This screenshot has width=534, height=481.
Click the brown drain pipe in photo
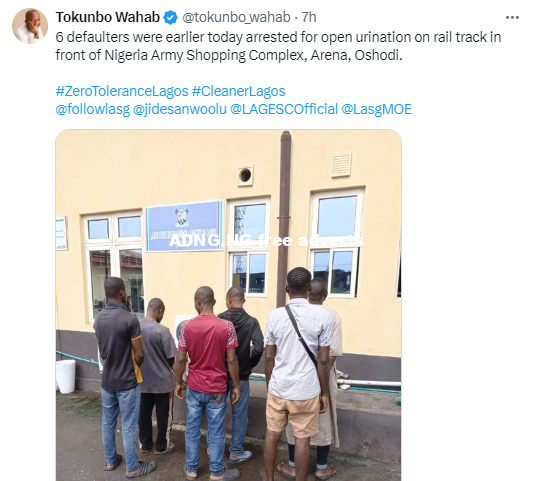click(x=284, y=218)
